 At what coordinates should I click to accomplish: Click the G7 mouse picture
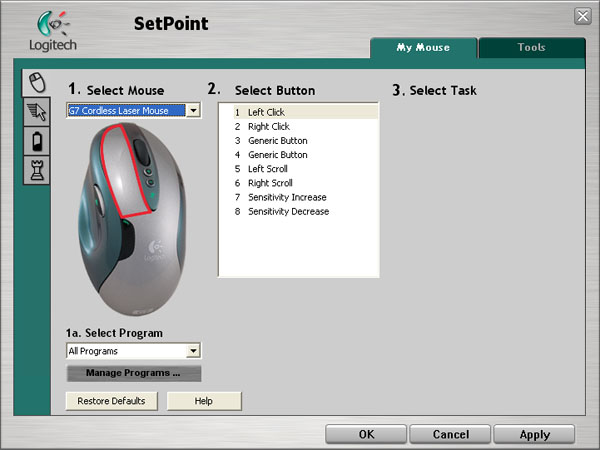click(x=132, y=219)
